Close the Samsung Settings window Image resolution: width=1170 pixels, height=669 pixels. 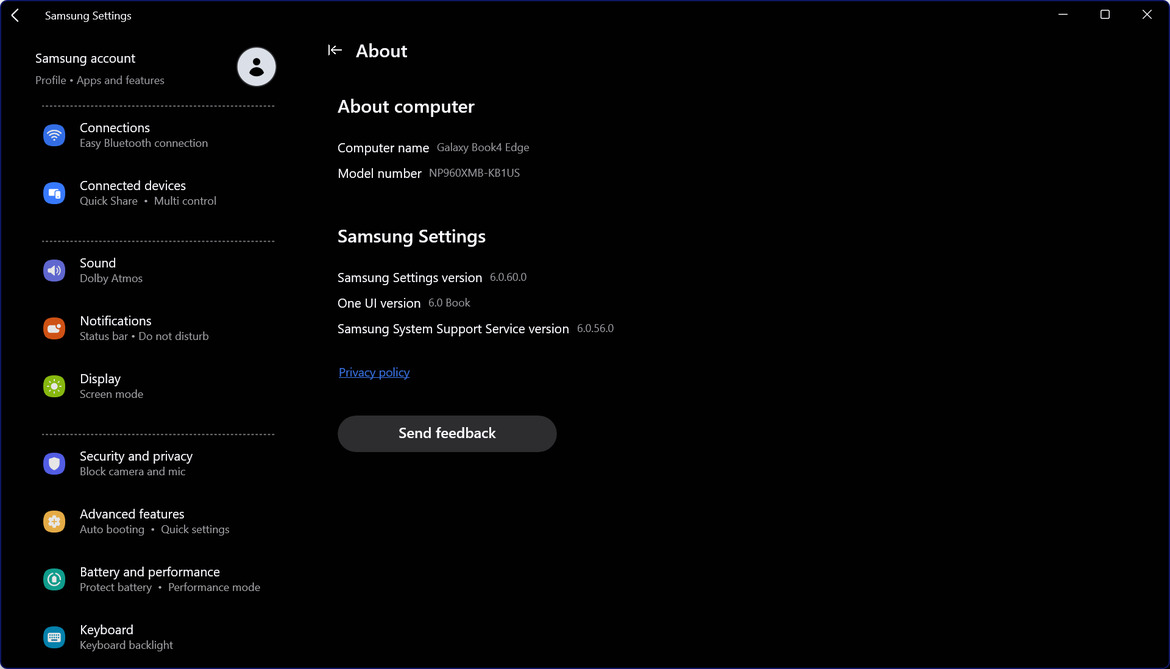pos(1147,15)
